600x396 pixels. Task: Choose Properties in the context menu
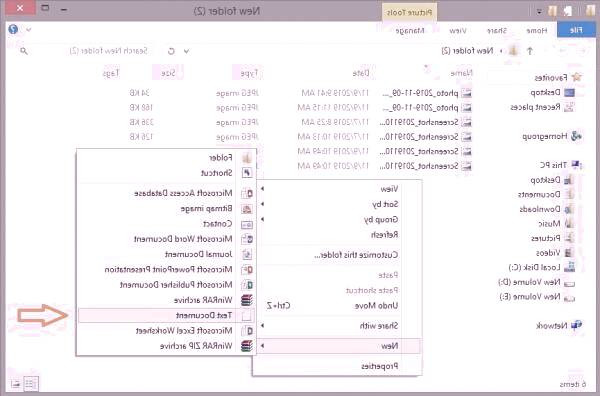(x=380, y=367)
